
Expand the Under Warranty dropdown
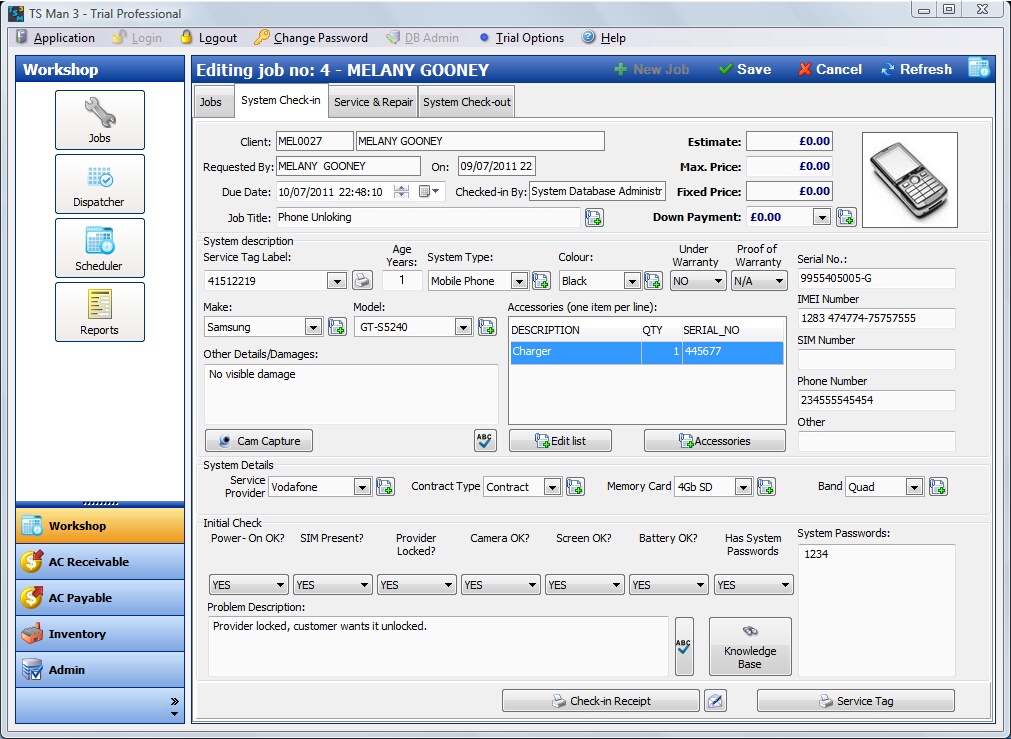pyautogui.click(x=718, y=281)
